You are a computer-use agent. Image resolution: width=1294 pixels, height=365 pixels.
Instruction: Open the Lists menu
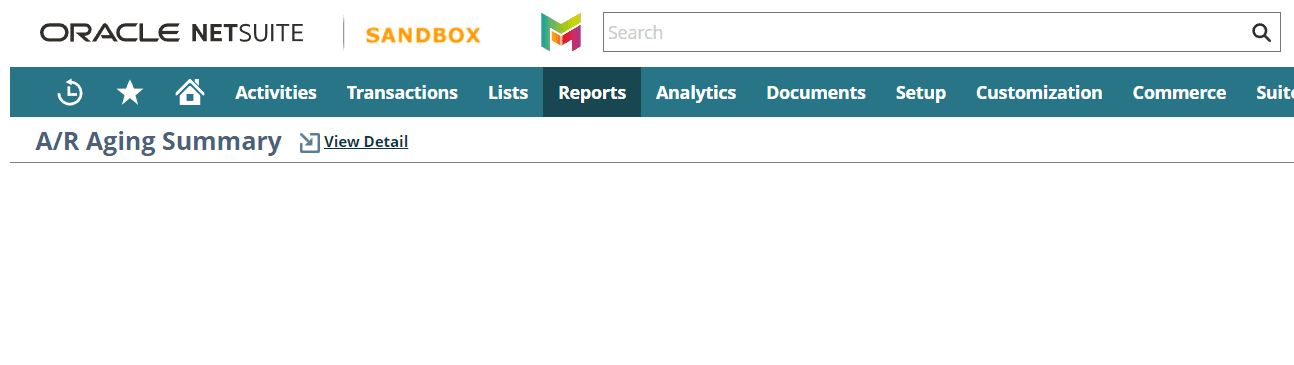coord(508,92)
